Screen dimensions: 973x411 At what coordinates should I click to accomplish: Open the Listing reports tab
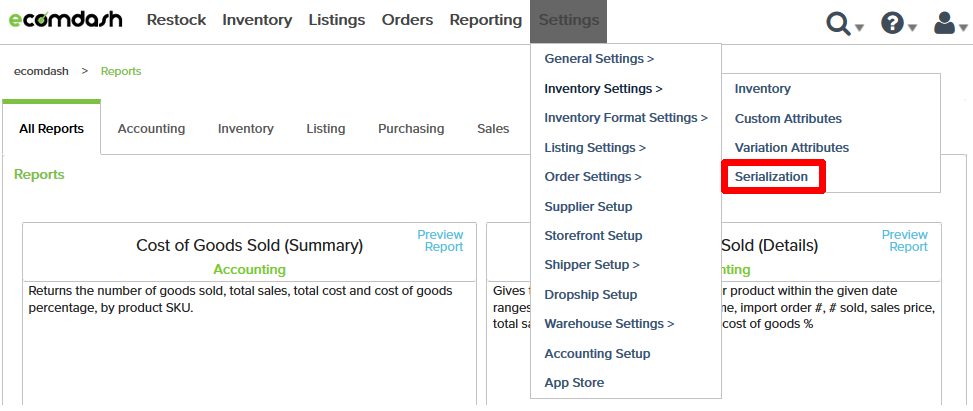coord(326,129)
